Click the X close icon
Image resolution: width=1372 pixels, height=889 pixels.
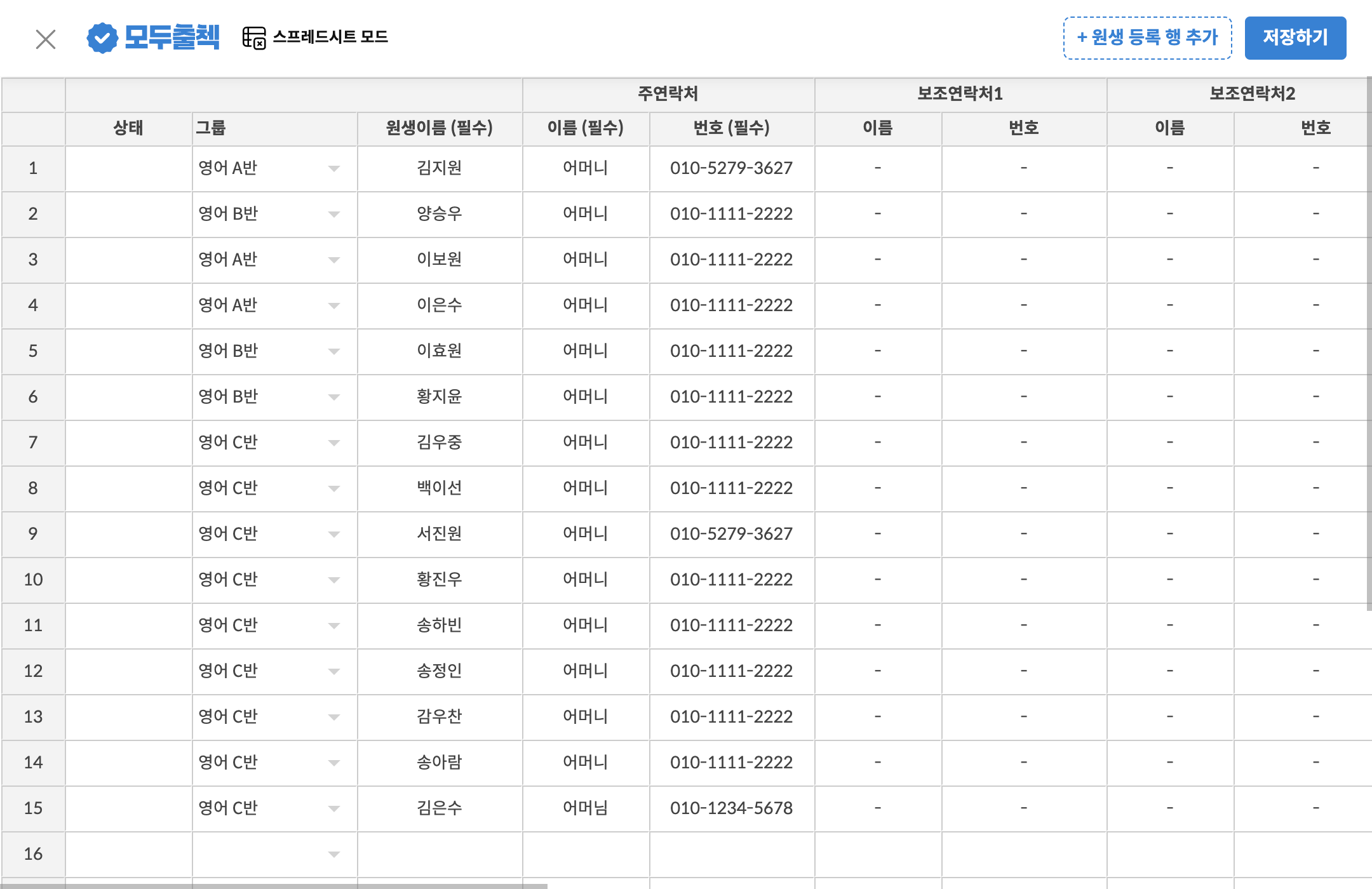(46, 39)
